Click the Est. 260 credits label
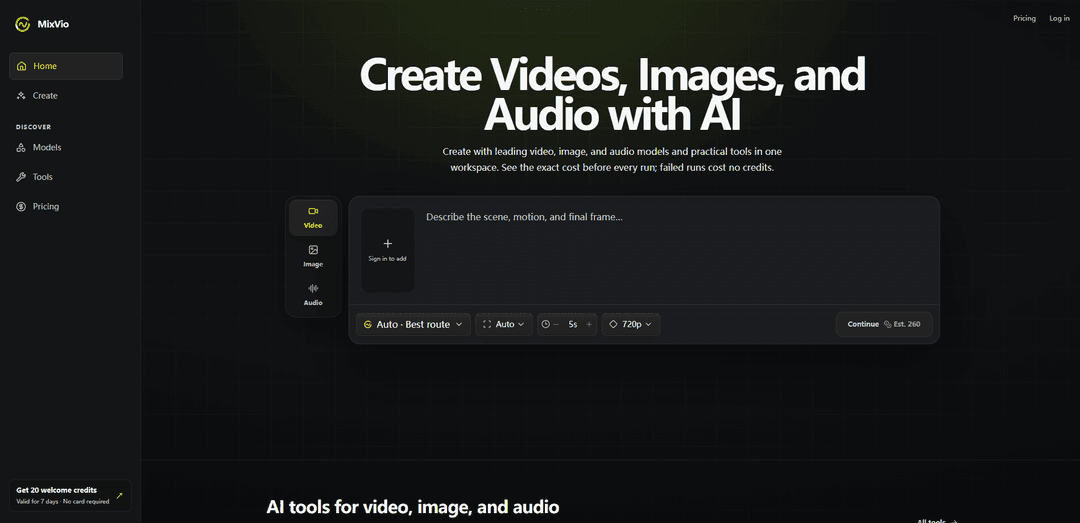 pos(902,324)
